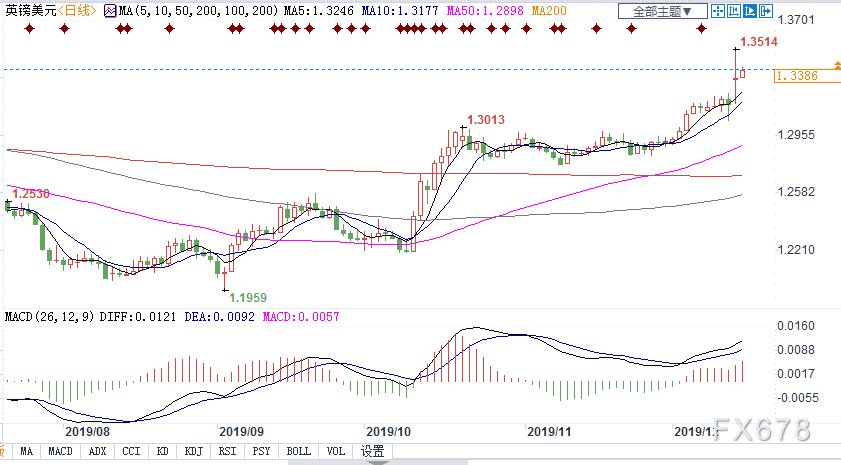This screenshot has height=465, width=841.
Task: Click the MA indicator line icon
Action: pyautogui.click(x=110, y=11)
